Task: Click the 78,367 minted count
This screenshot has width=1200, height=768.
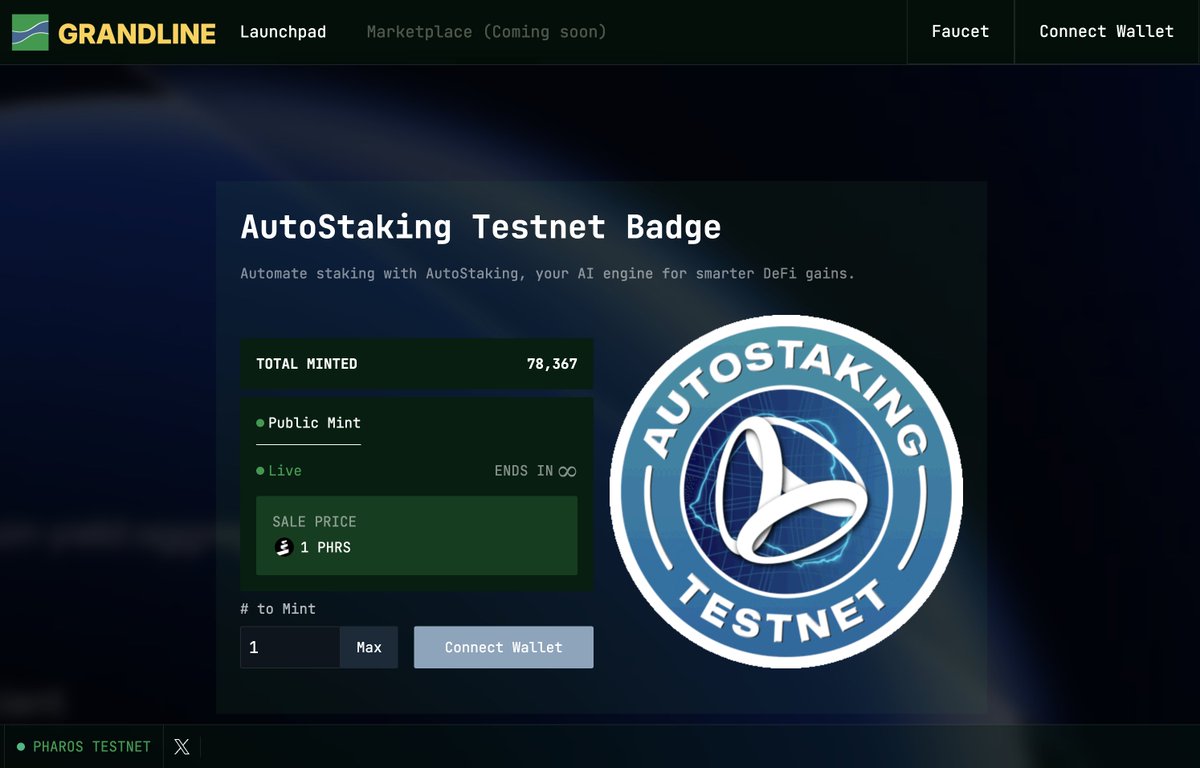Action: pyautogui.click(x=552, y=364)
